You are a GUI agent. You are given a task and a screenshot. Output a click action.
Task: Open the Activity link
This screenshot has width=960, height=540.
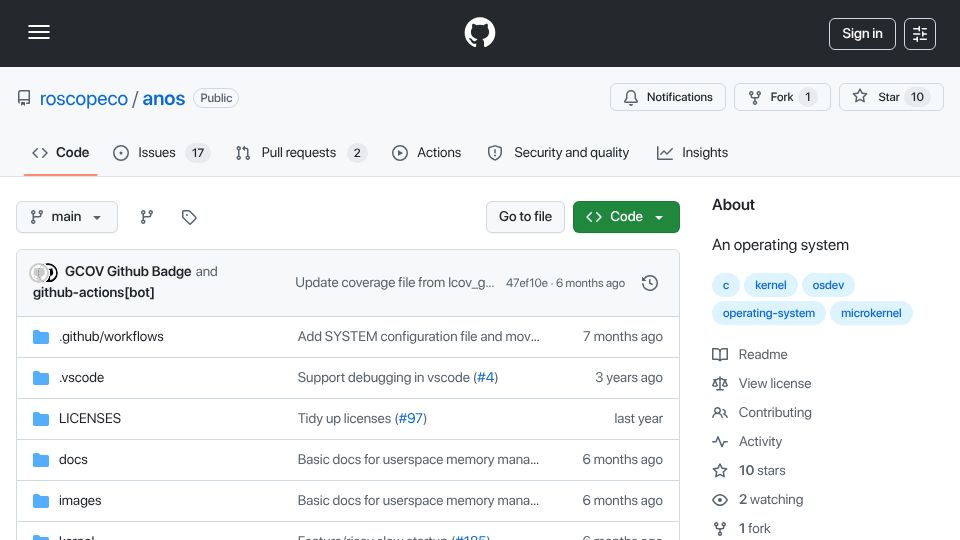[760, 441]
